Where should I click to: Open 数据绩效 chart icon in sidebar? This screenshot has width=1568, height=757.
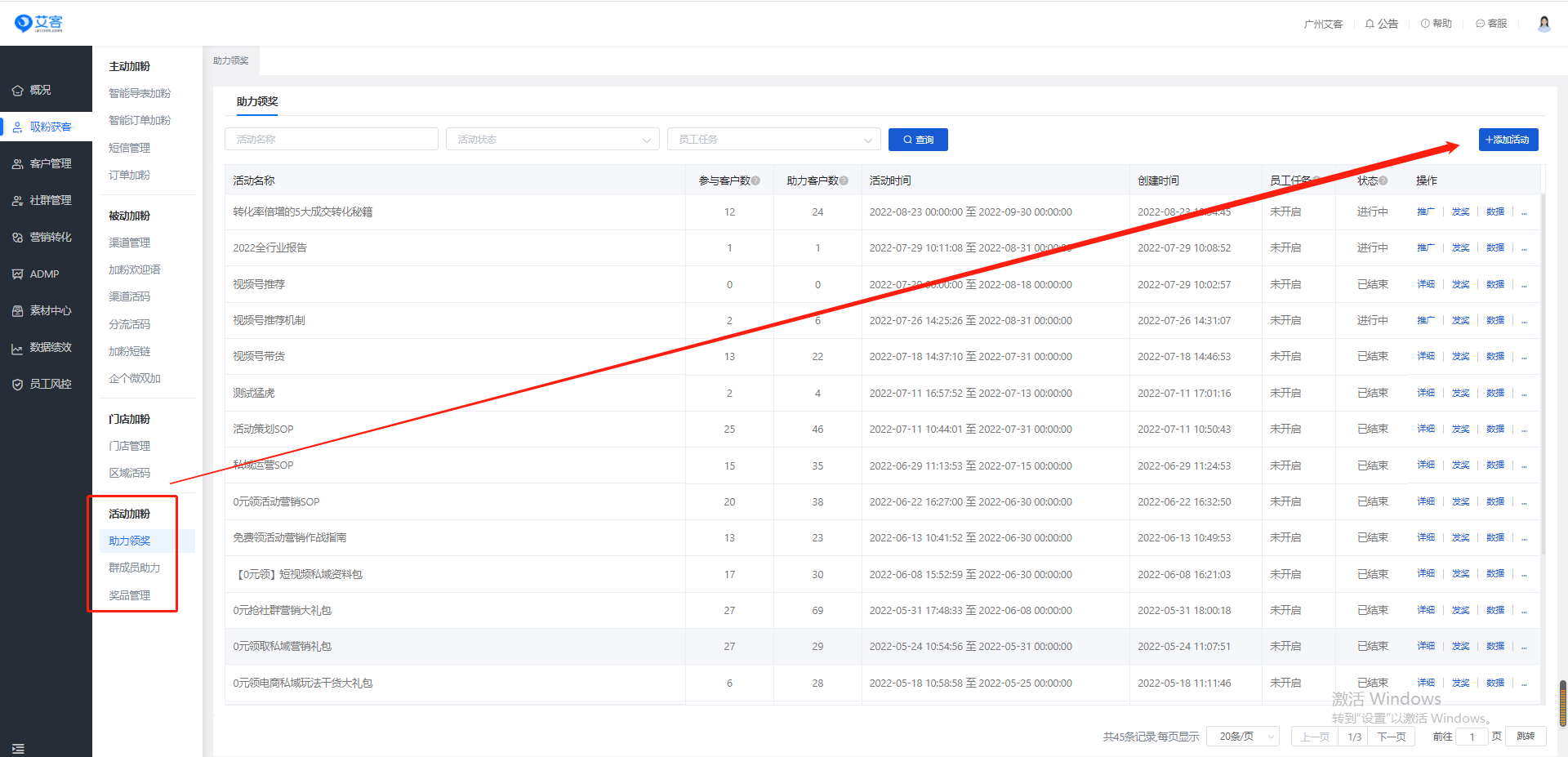17,349
